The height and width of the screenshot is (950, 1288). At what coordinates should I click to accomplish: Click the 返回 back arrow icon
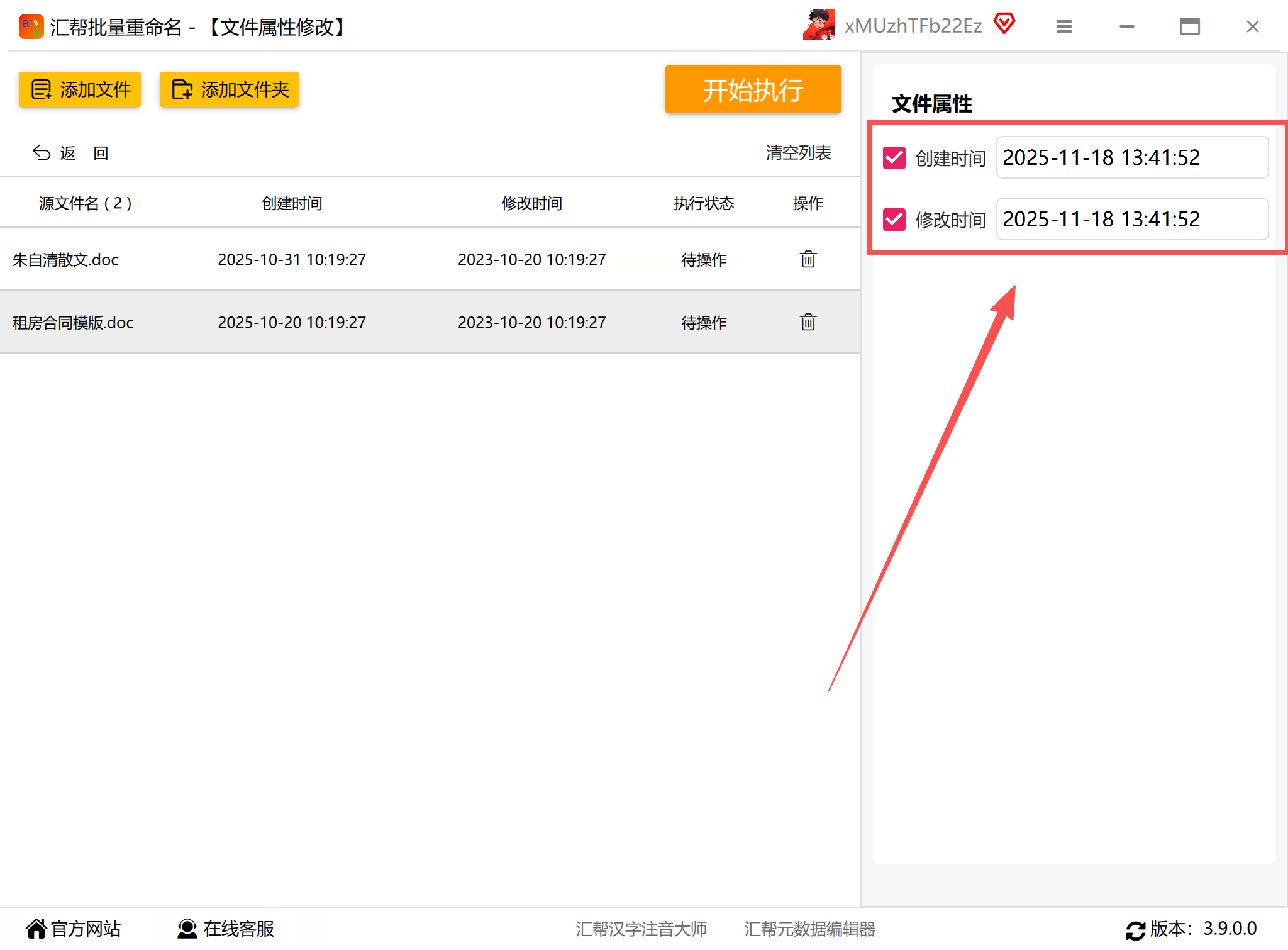(x=42, y=153)
